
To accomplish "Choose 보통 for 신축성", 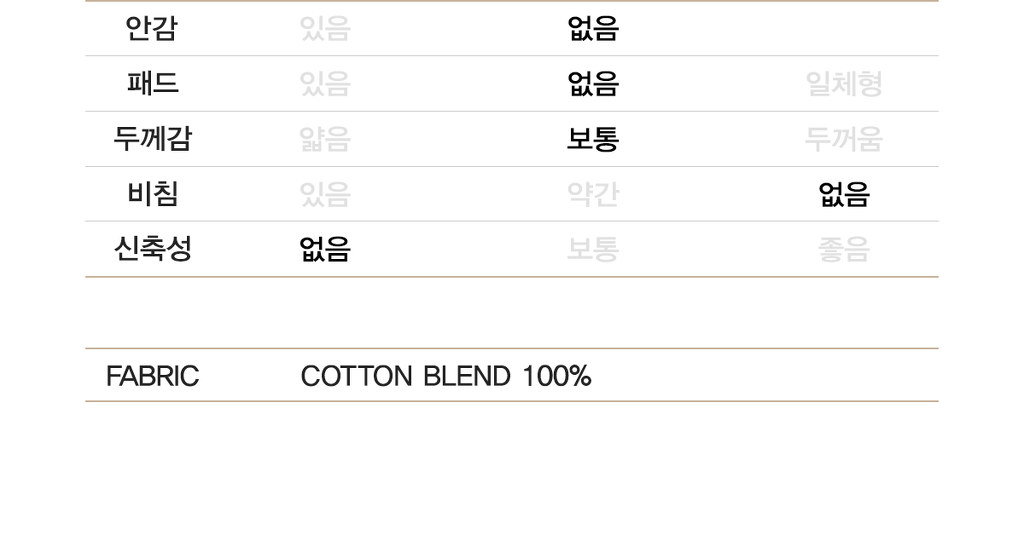I will point(593,249).
